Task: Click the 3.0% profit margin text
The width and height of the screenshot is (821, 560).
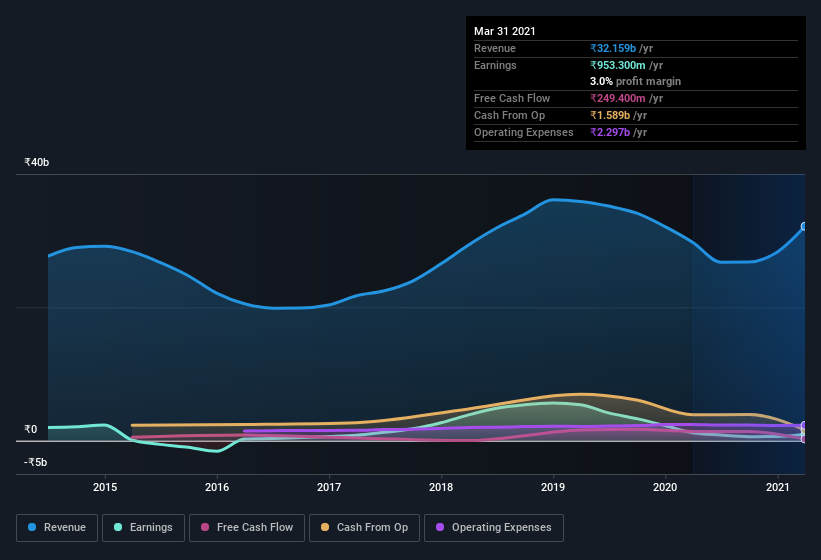Action: [636, 81]
